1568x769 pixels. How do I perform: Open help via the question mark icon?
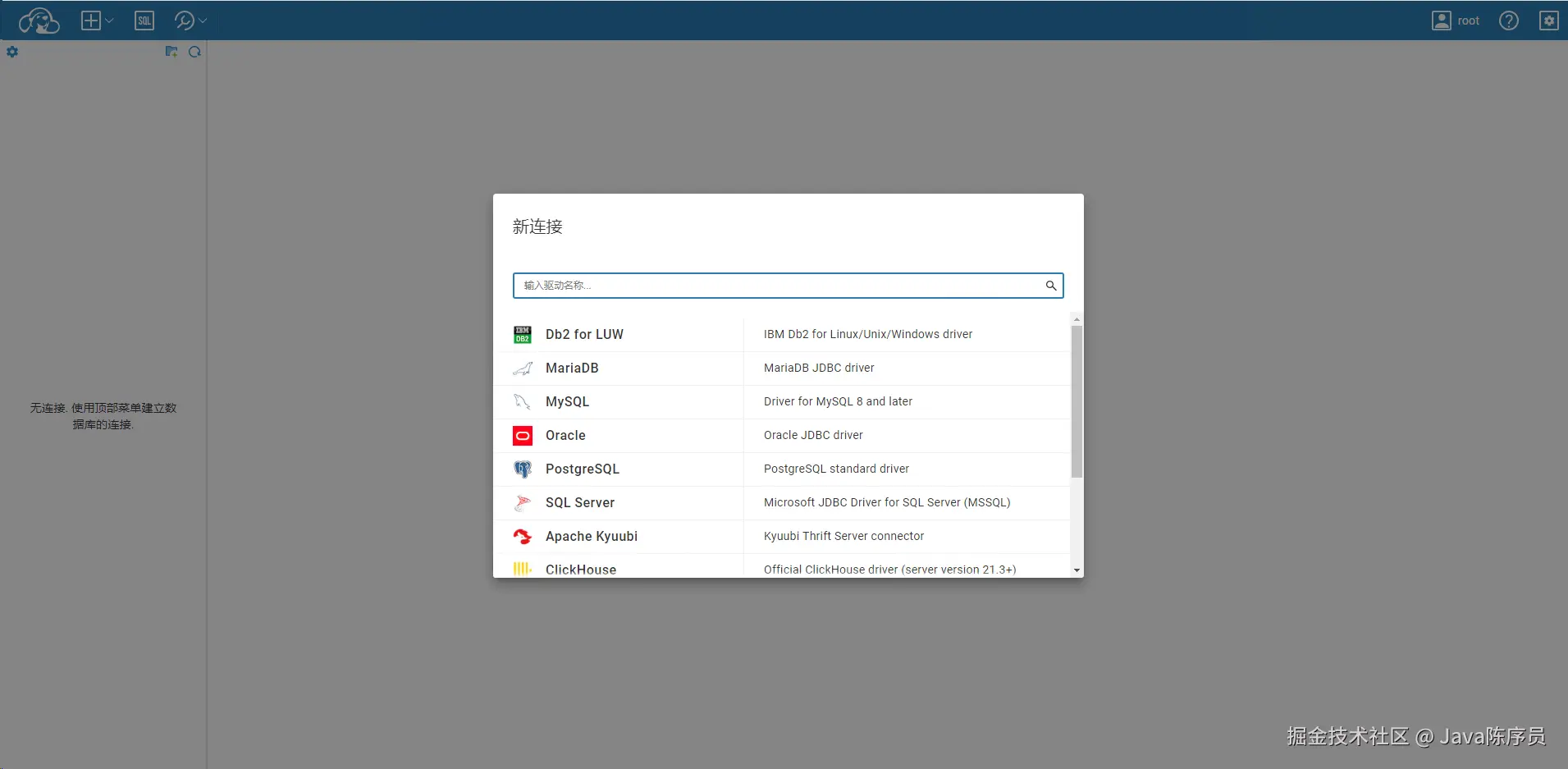point(1509,21)
